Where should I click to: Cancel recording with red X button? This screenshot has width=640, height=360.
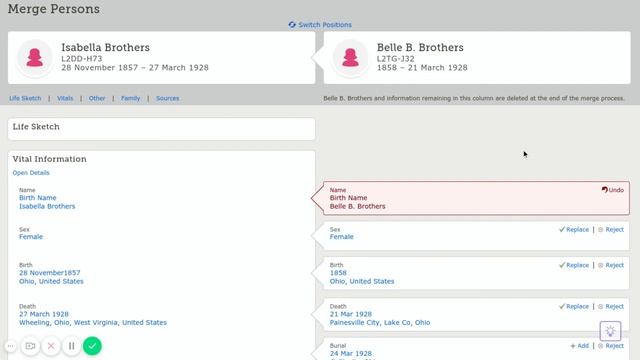point(51,346)
